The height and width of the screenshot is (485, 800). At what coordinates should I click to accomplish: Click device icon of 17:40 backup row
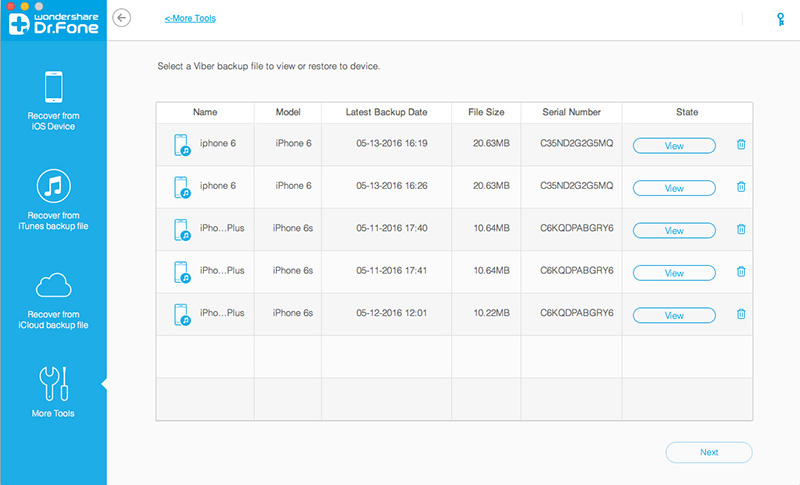(x=182, y=229)
